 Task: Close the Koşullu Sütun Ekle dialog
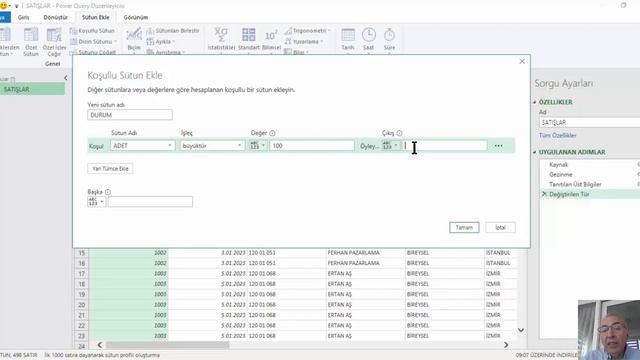(x=522, y=61)
